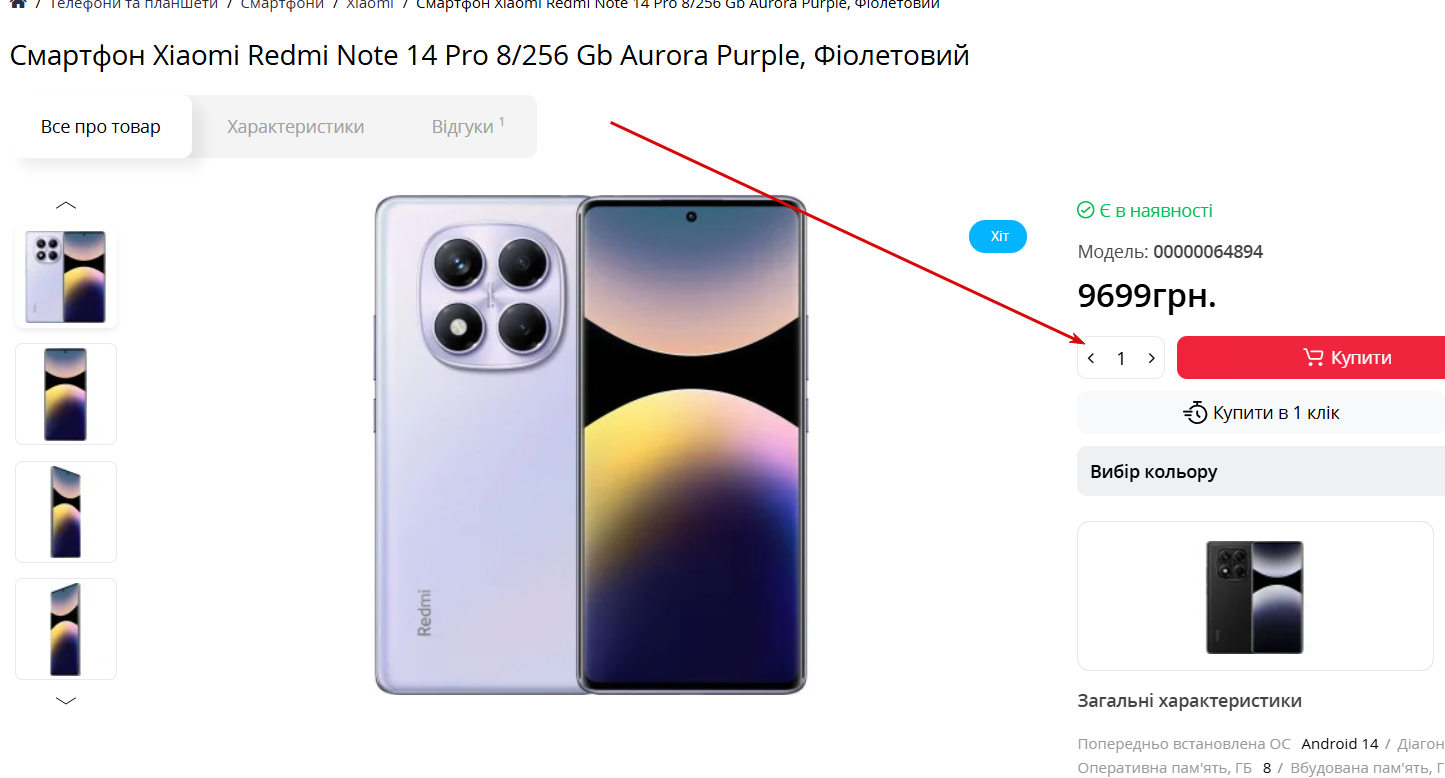Click the stopwatch icon on one-click buy
The image size is (1445, 778).
point(1195,412)
